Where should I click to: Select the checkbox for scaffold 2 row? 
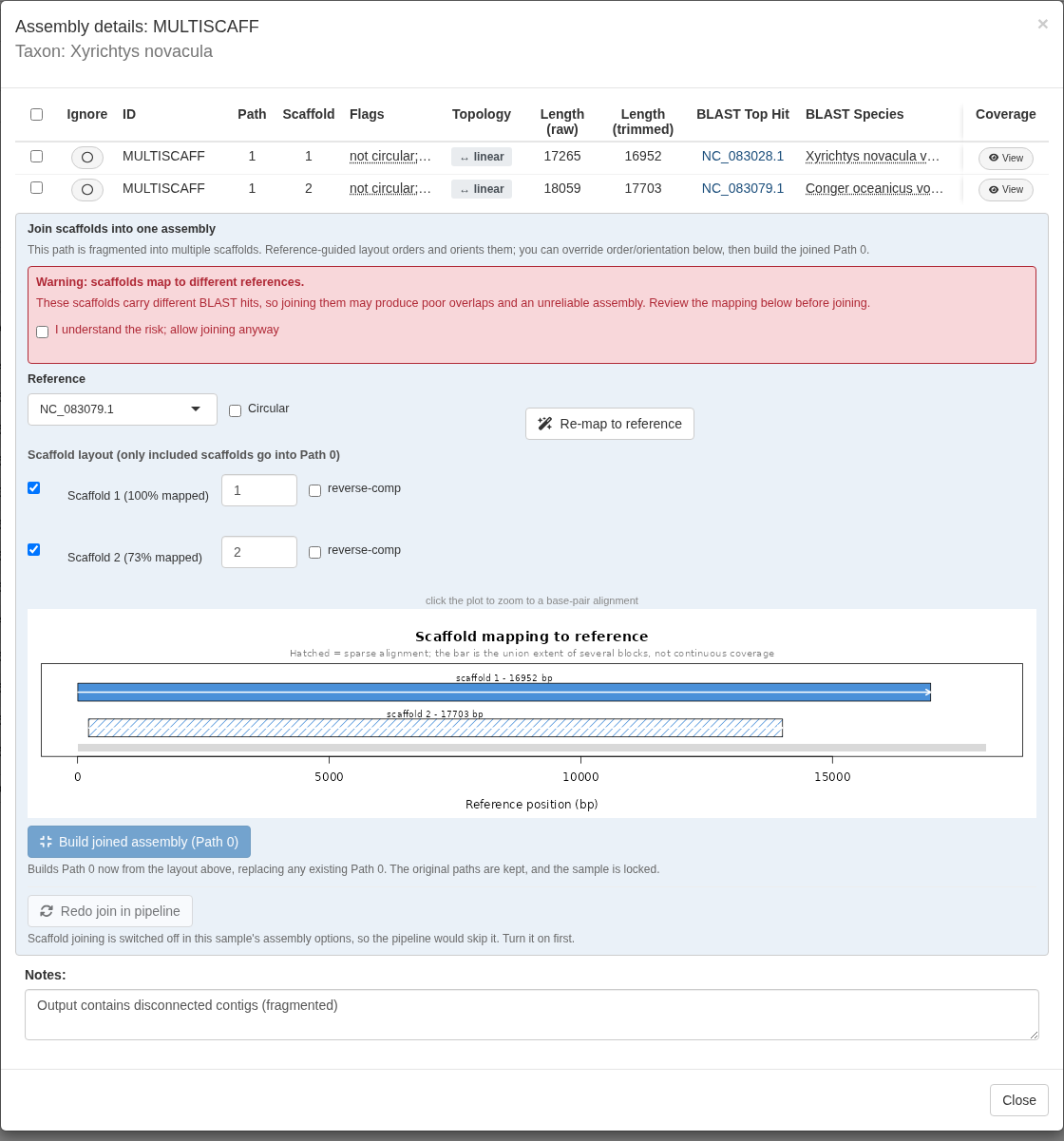pos(37,188)
